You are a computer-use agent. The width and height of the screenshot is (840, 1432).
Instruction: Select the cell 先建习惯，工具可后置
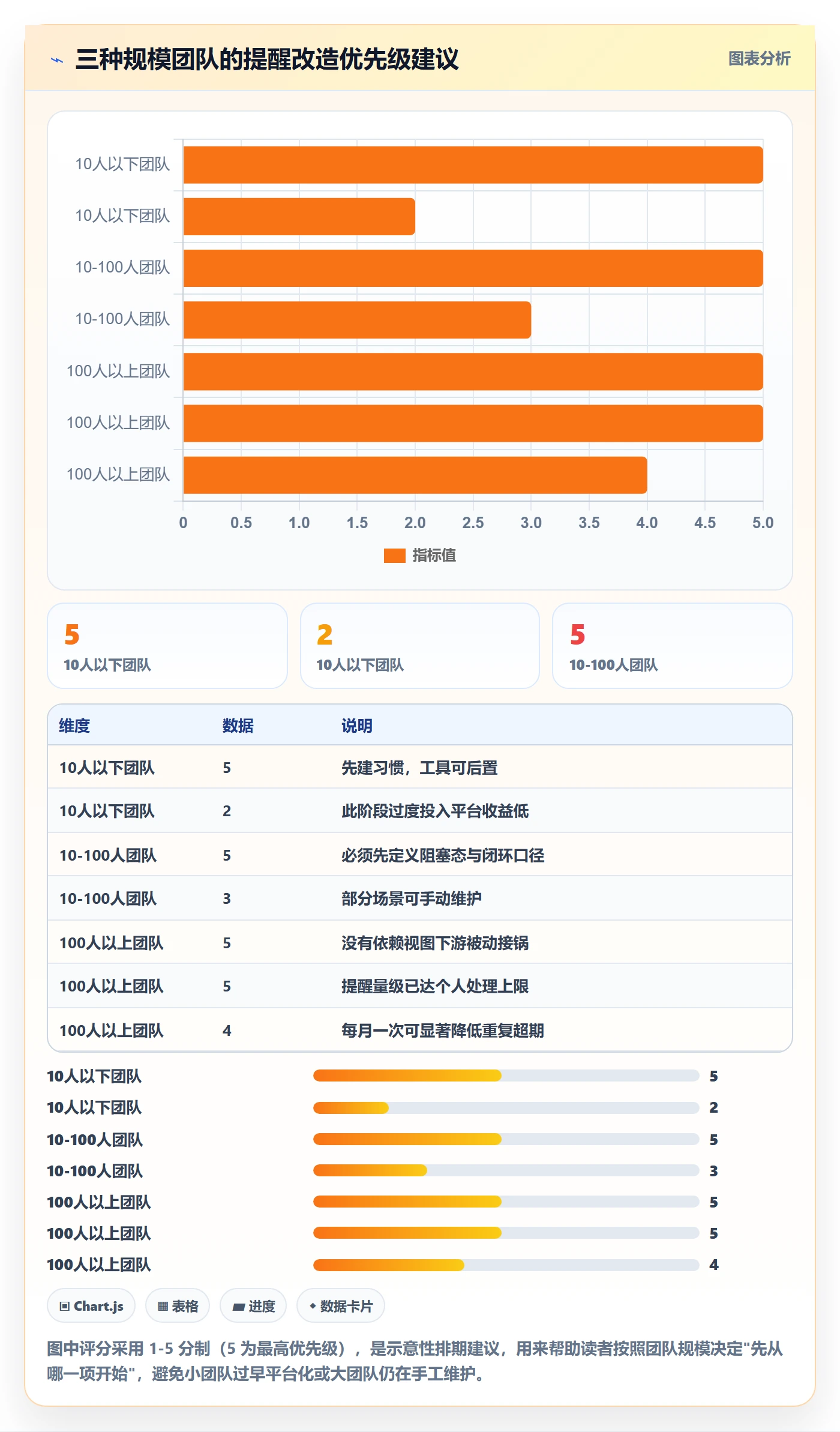(x=419, y=768)
